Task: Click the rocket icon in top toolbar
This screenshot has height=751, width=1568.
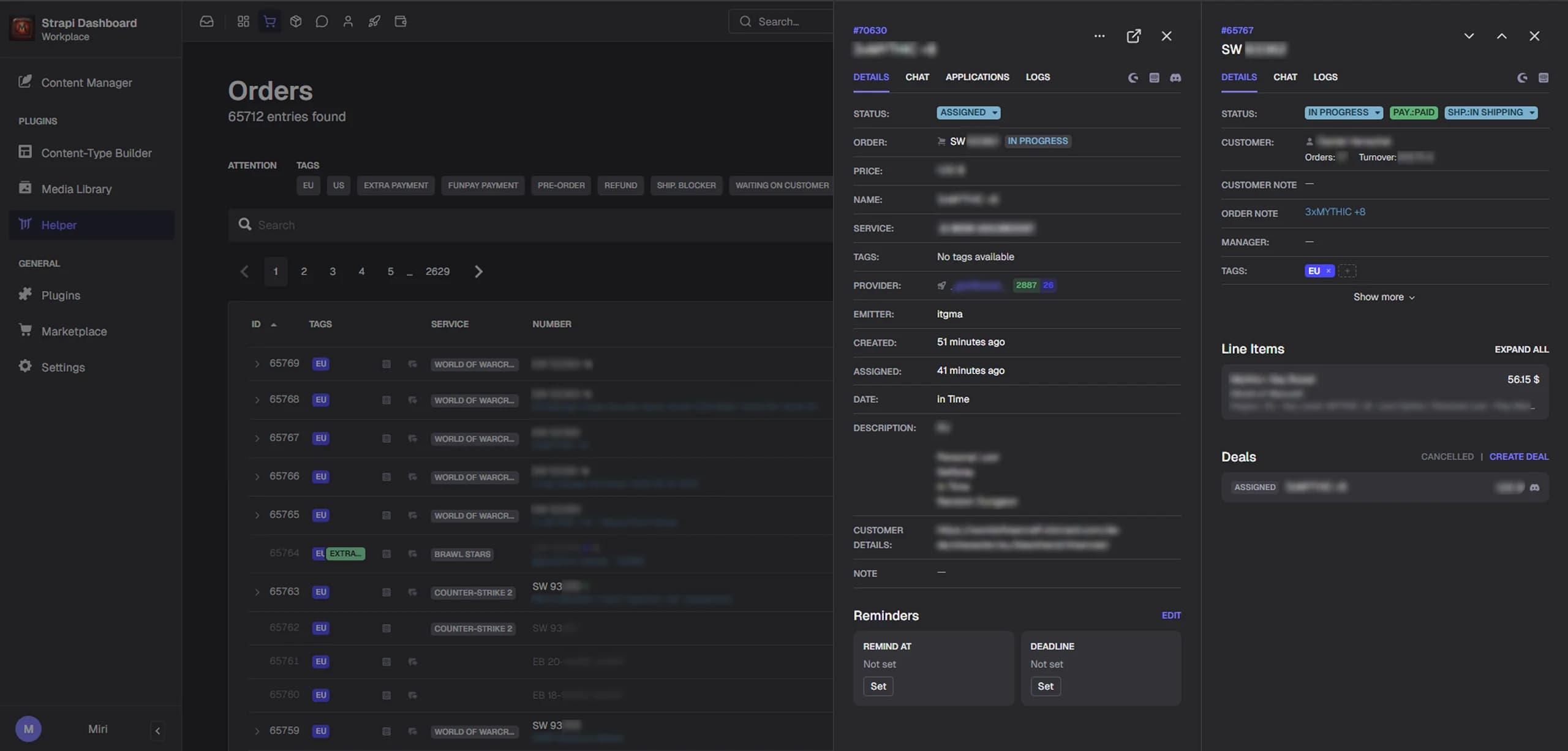Action: coord(374,21)
